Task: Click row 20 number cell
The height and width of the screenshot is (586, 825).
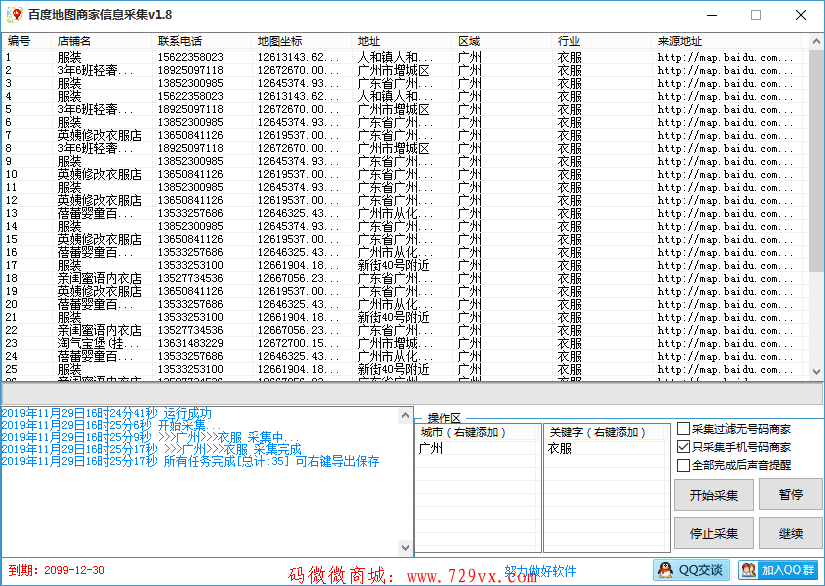Action: [12, 304]
